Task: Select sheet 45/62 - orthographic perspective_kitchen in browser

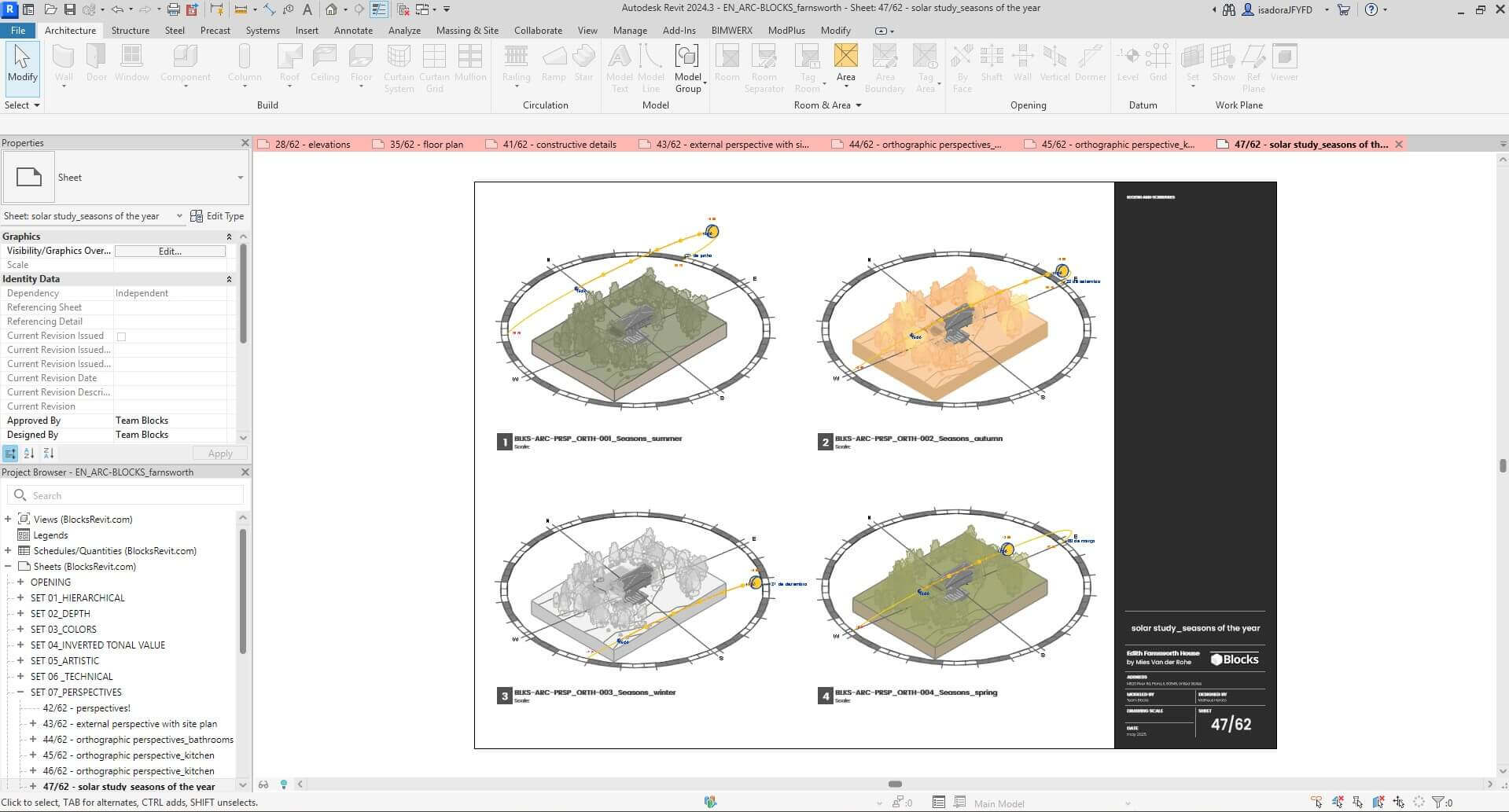Action: (128, 755)
